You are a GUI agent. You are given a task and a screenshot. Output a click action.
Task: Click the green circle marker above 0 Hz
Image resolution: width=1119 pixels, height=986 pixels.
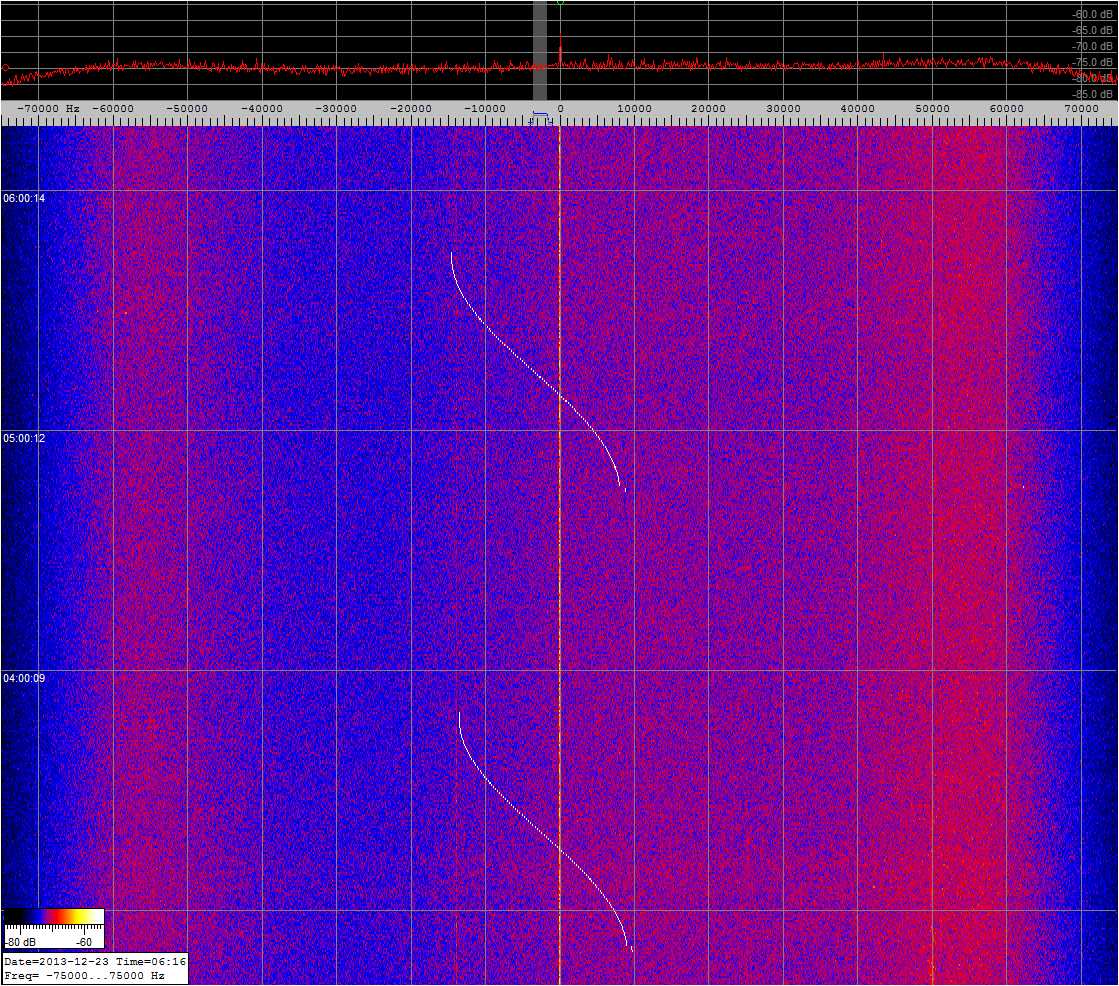(x=560, y=2)
